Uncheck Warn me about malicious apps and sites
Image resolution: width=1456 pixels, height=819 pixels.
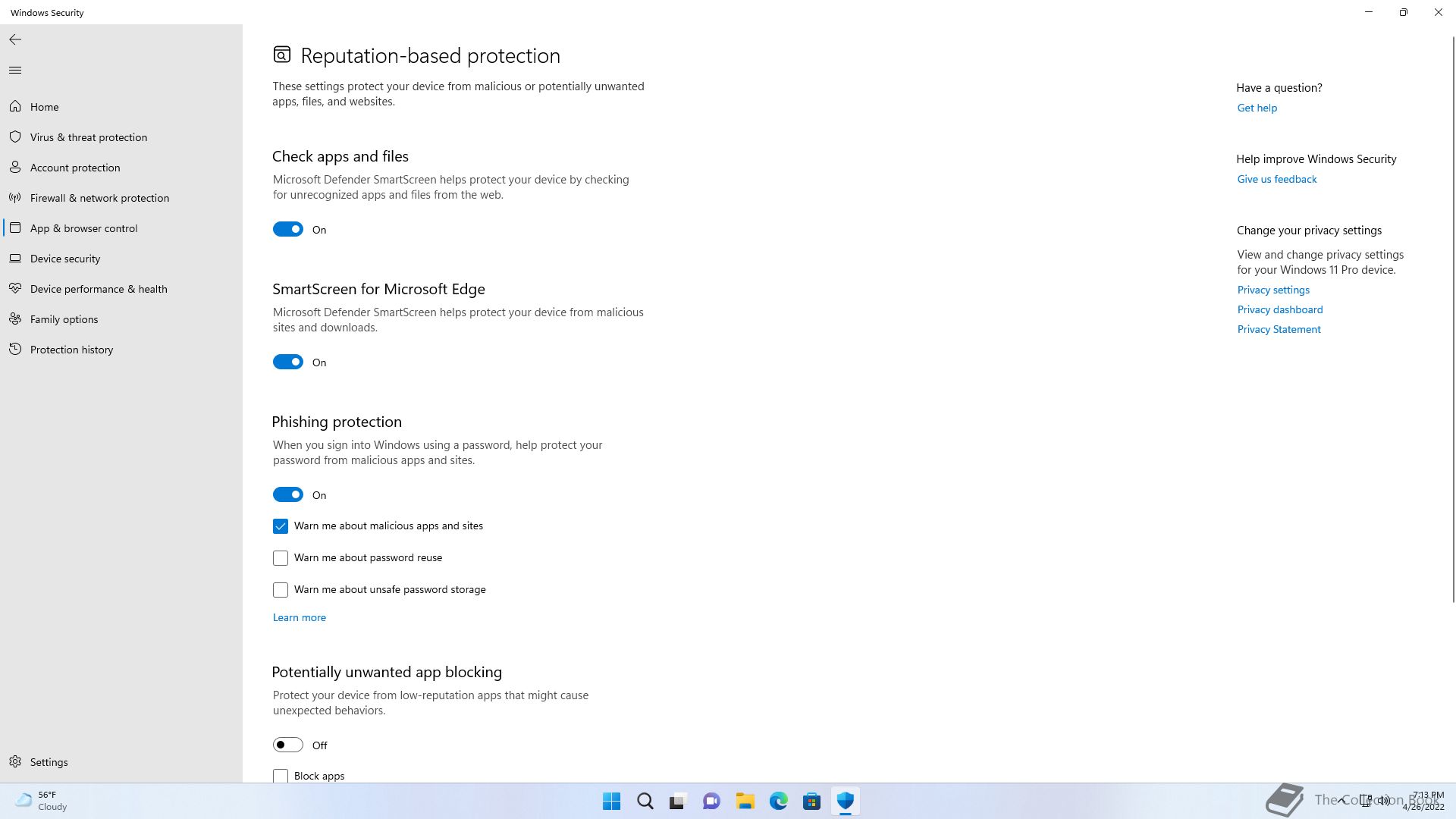pos(281,526)
